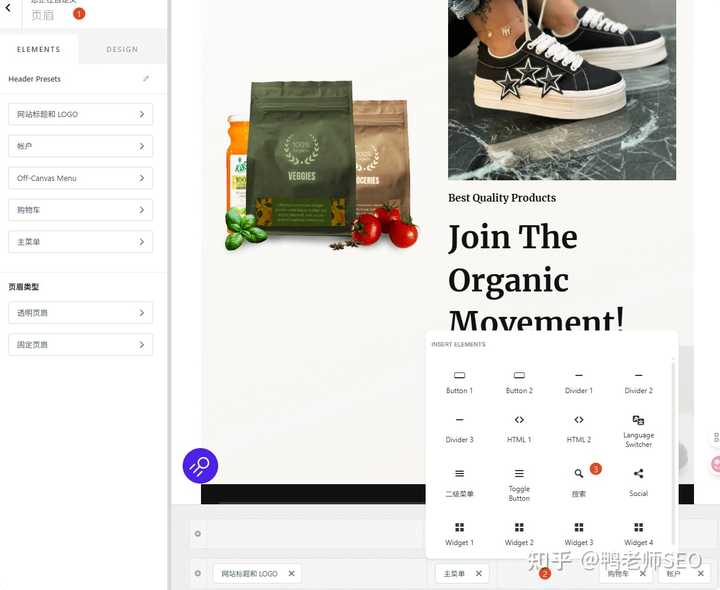
Task: Insert the Toggle Button element
Action: (519, 484)
